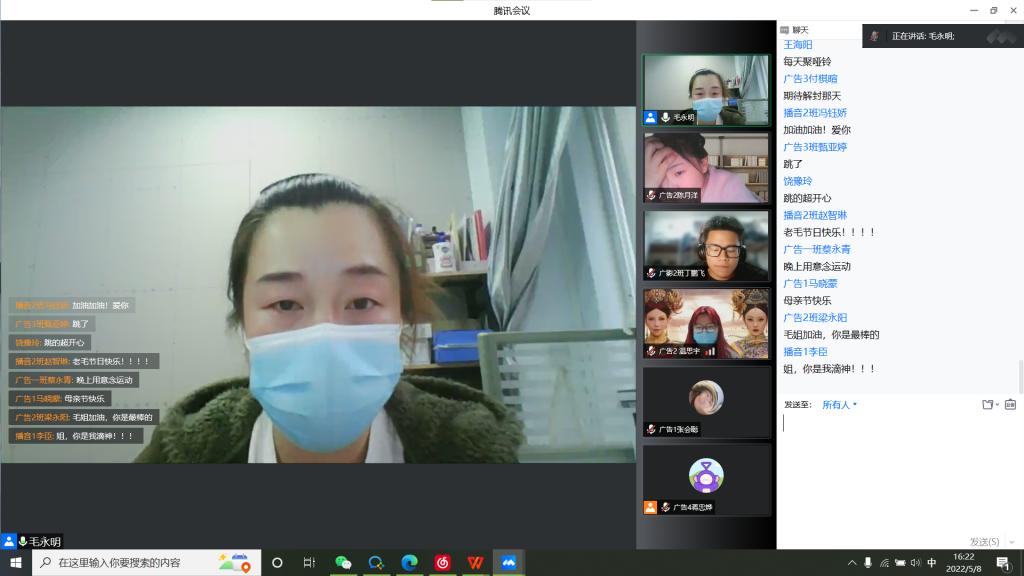Click the network icon in system tray
Viewport: 1024px width, 576px height.
[x=884, y=563]
